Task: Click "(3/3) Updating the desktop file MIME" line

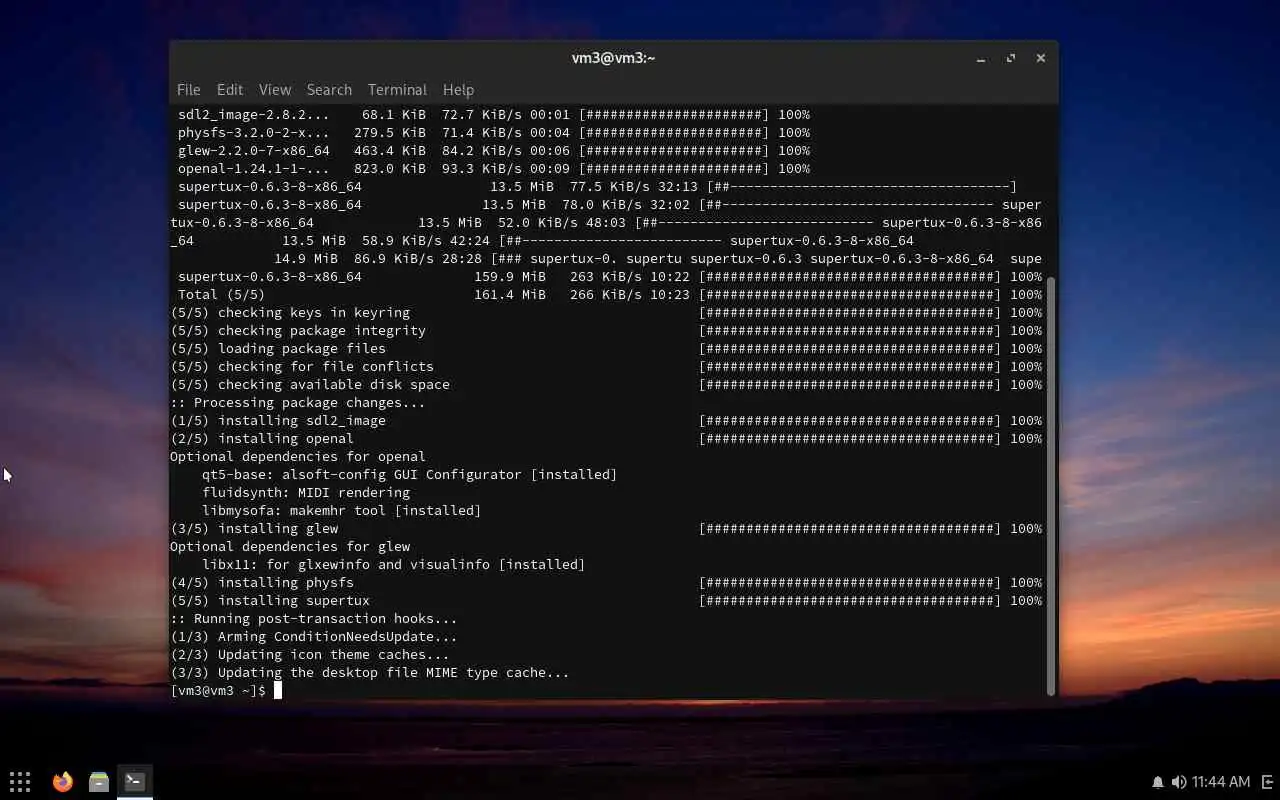Action: pos(370,673)
